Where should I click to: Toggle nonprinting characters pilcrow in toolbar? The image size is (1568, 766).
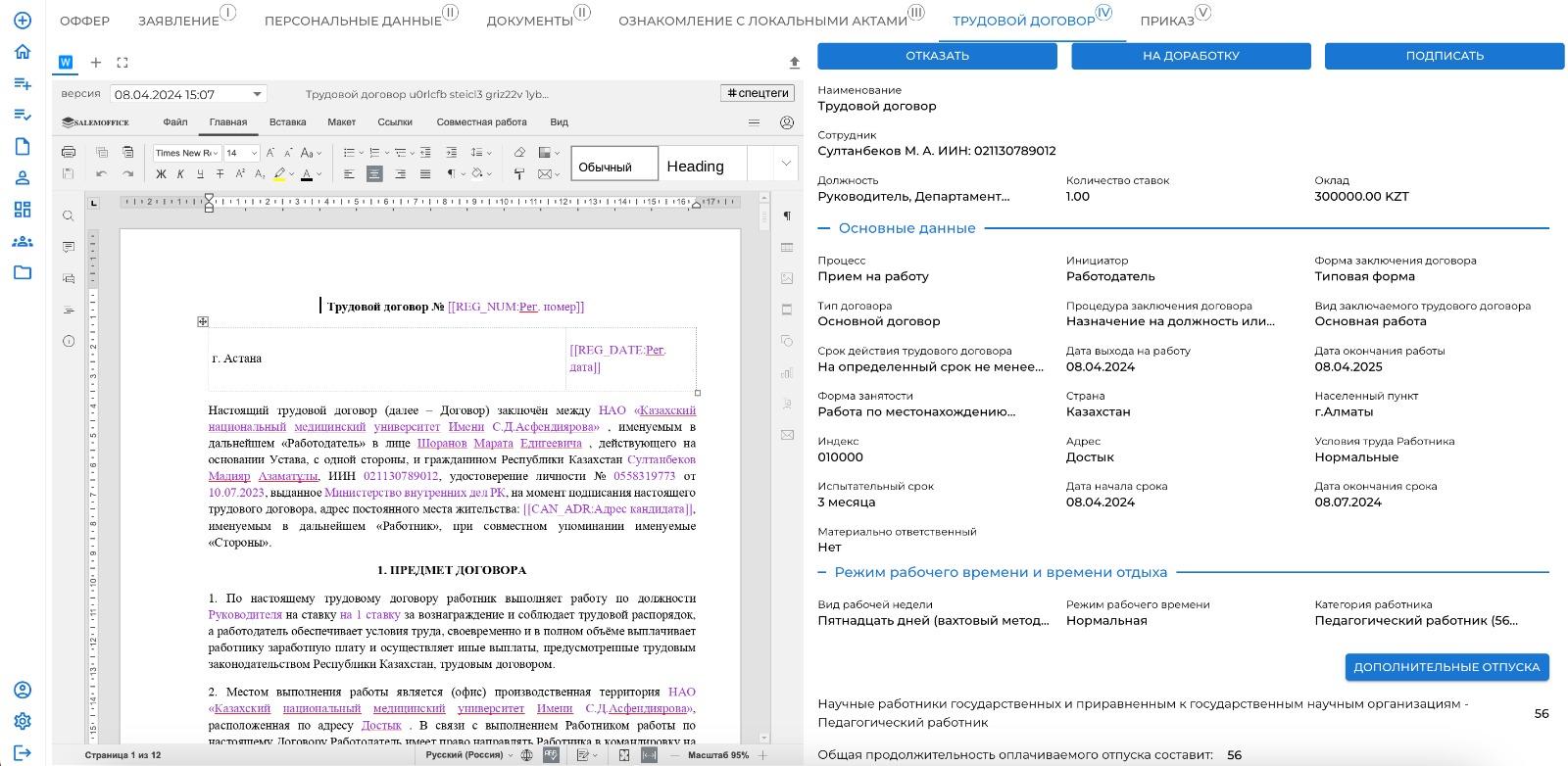[x=453, y=174]
